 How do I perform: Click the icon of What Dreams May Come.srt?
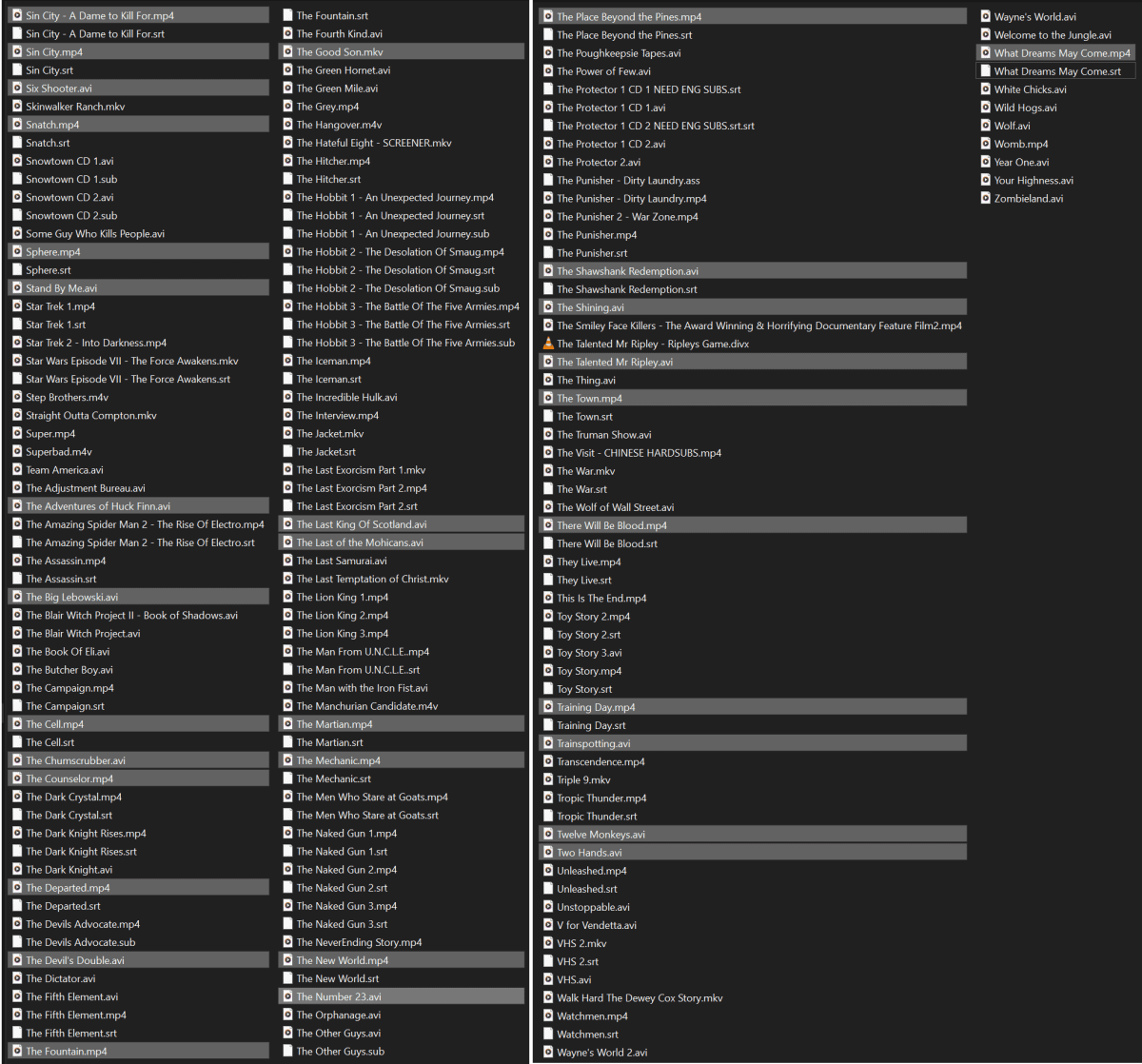tap(986, 71)
